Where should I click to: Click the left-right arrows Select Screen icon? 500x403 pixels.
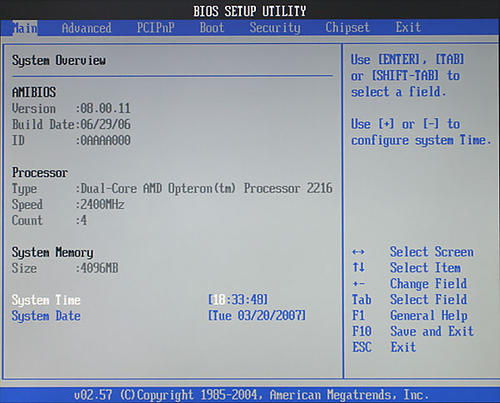(358, 252)
